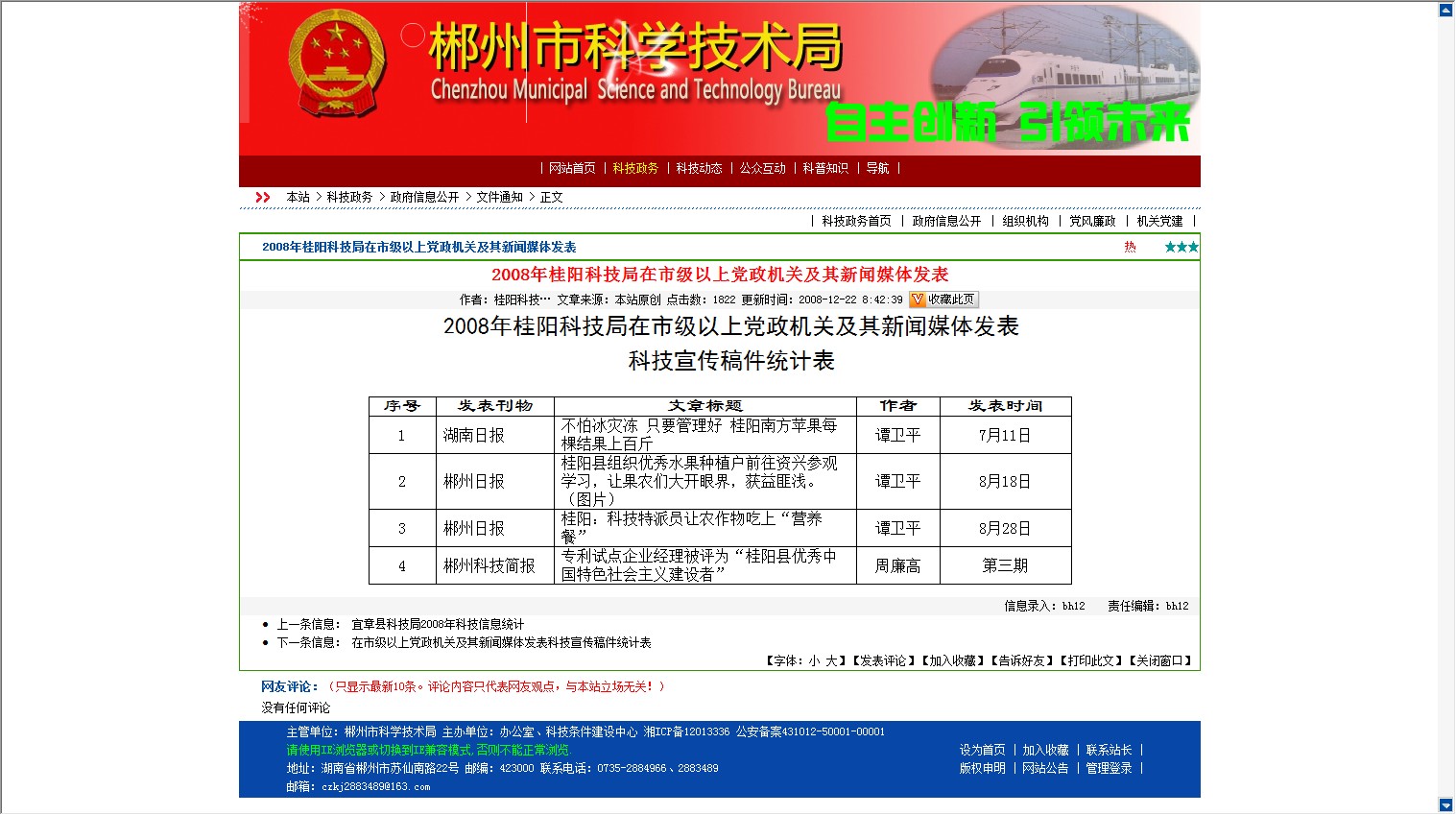Open the 管理登录 link in footer

[x=1109, y=768]
